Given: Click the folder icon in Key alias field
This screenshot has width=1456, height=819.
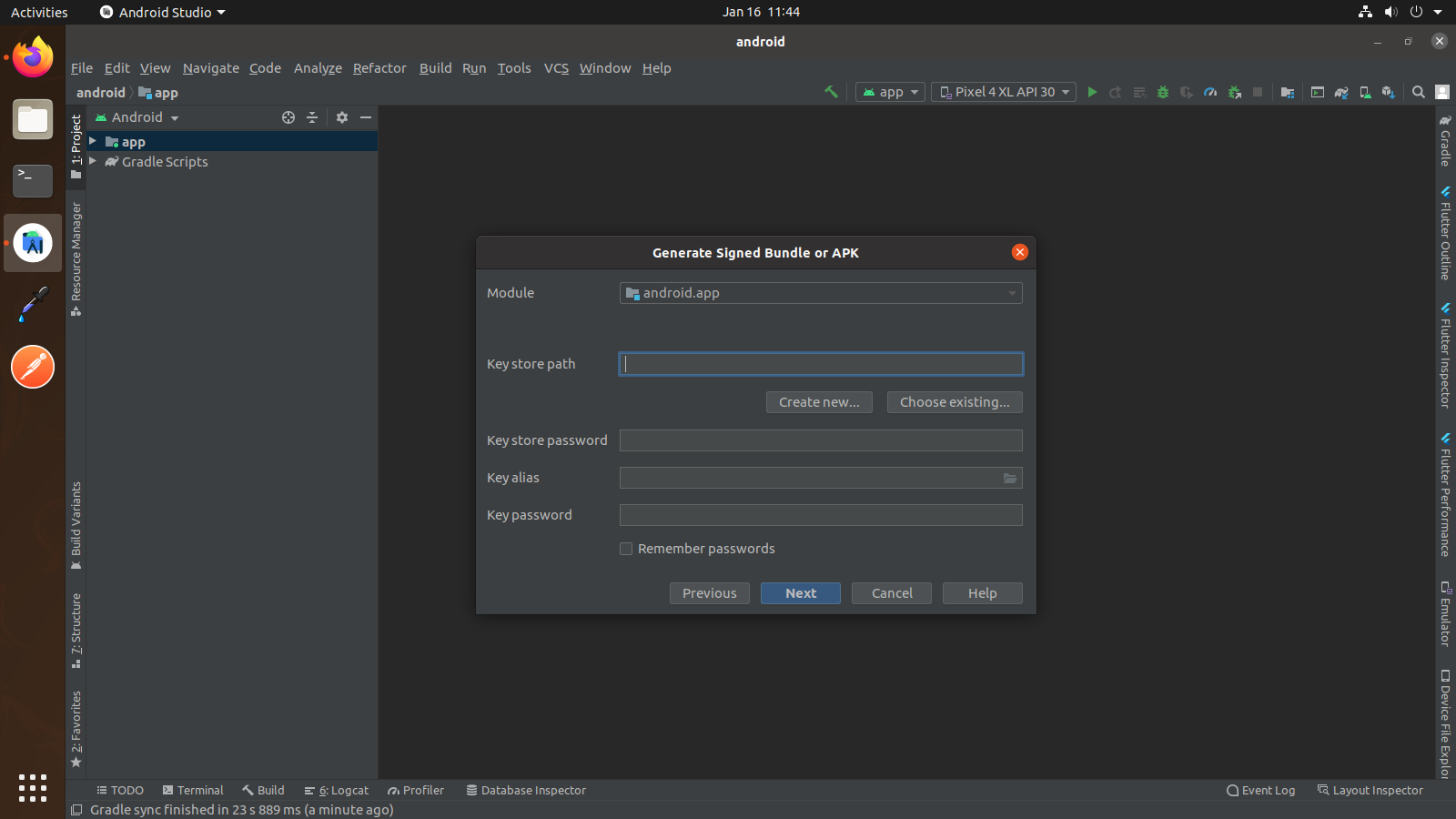Looking at the screenshot, I should click(x=1010, y=479).
